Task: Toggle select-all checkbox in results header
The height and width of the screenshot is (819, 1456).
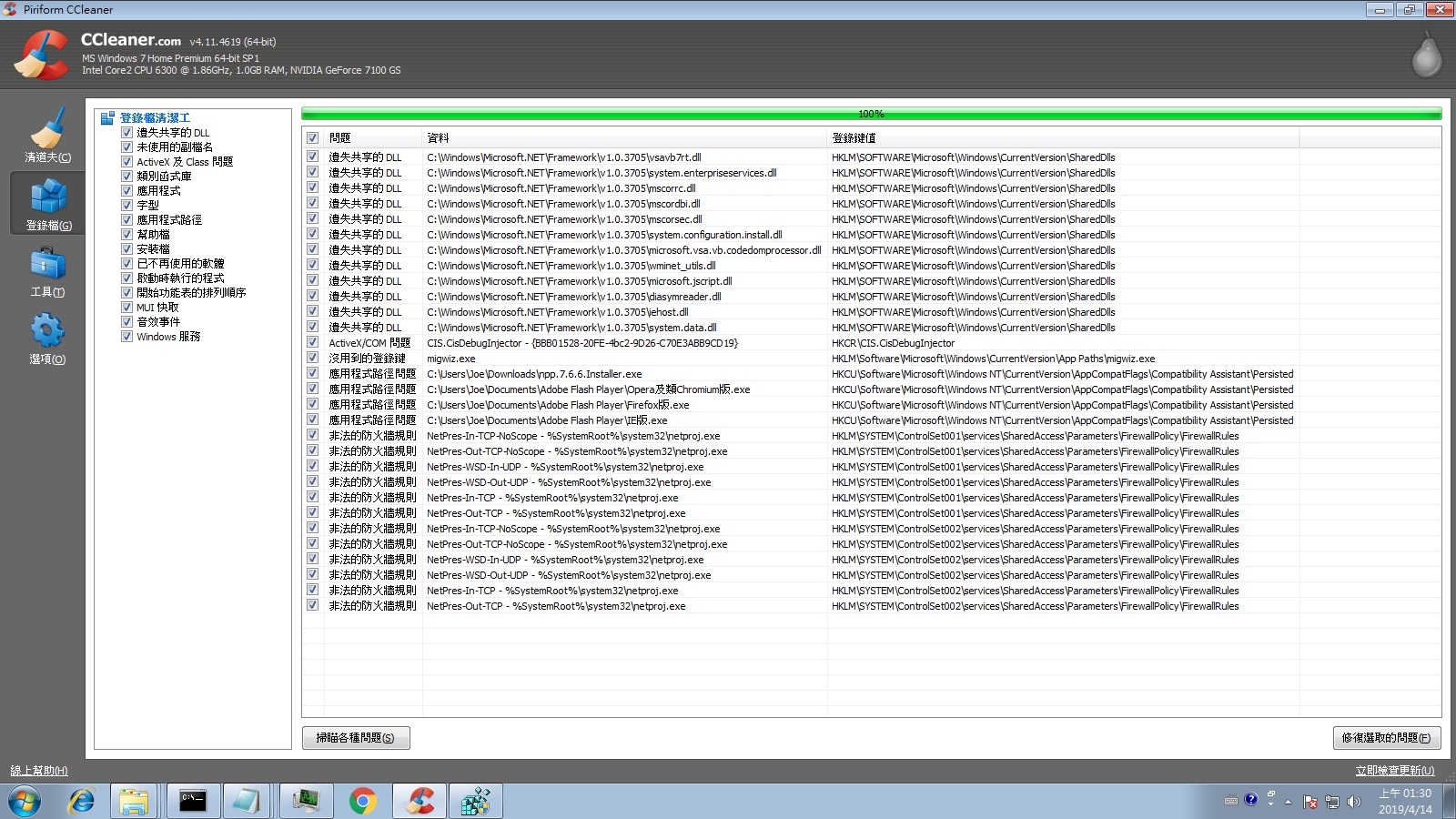Action: (x=313, y=138)
